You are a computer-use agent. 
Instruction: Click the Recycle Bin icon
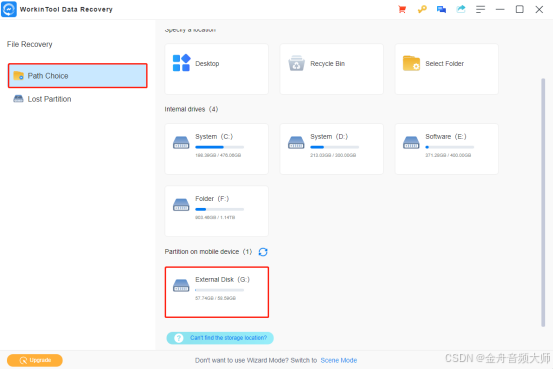(x=296, y=63)
